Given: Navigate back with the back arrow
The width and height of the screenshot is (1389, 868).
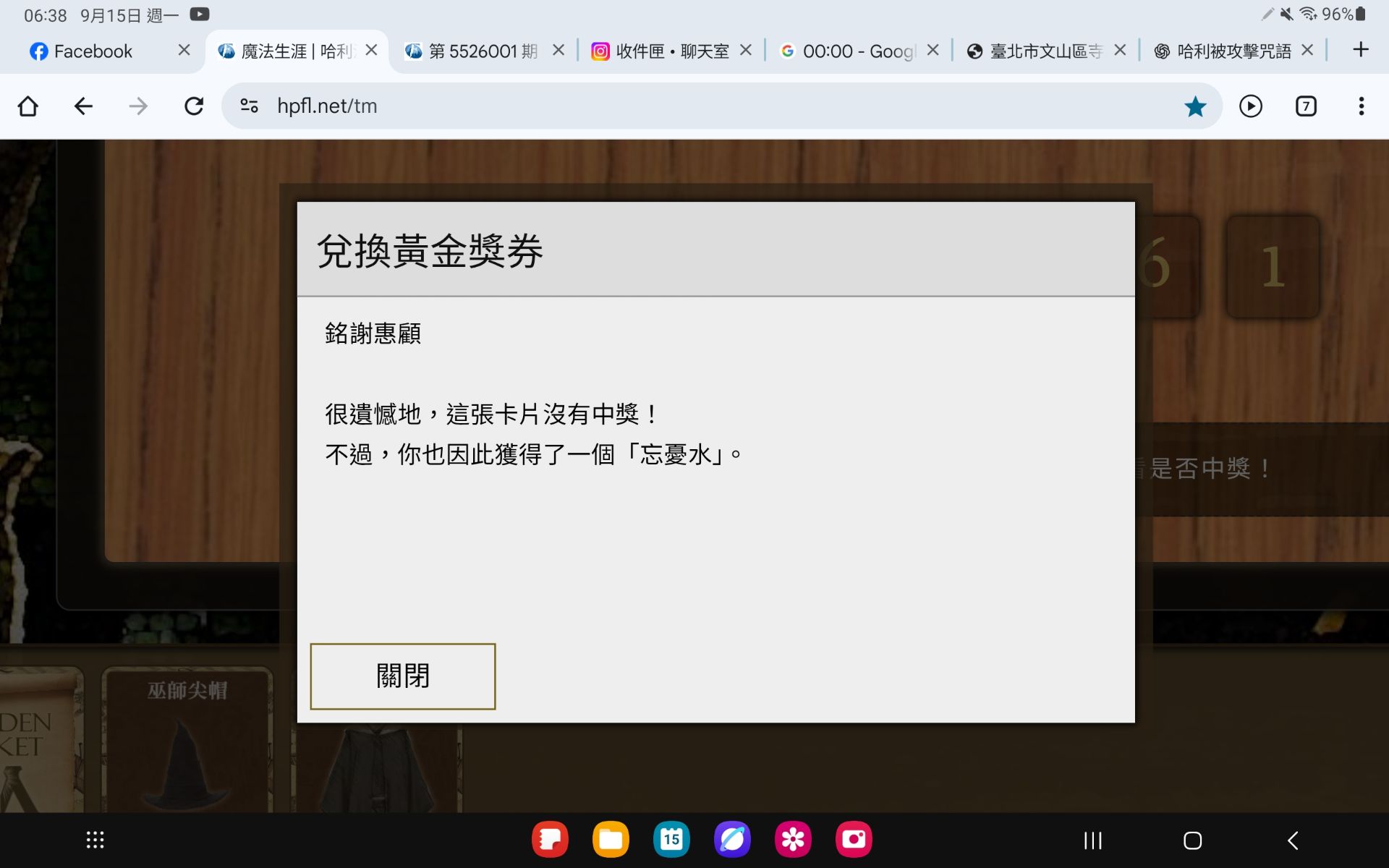Looking at the screenshot, I should click(83, 106).
